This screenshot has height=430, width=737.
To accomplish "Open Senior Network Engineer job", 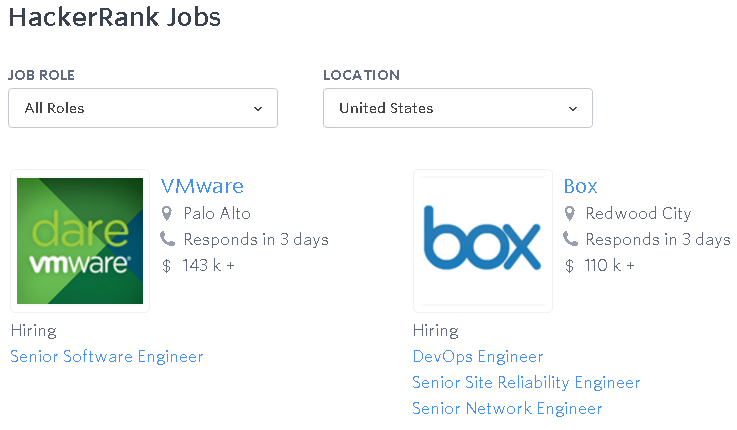I will point(507,408).
